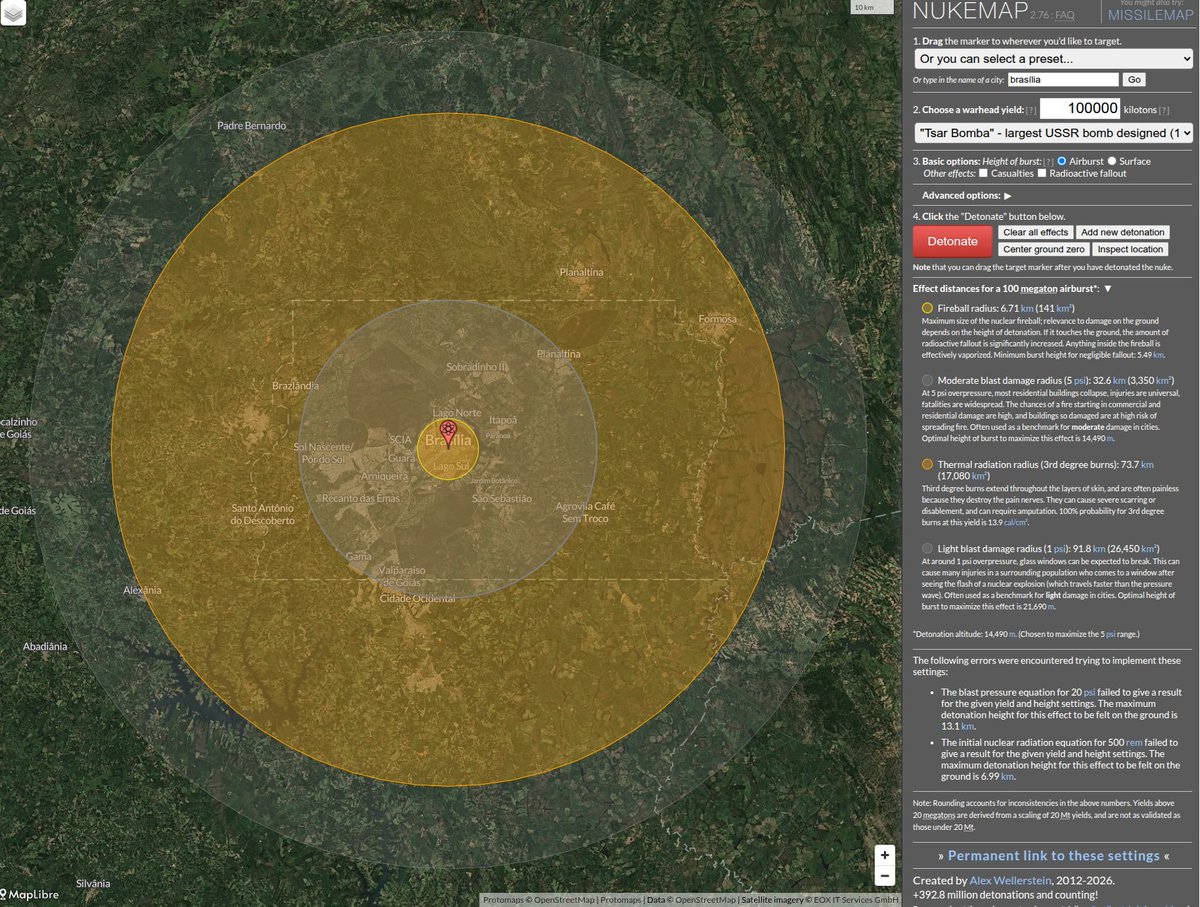Screen dimensions: 1200x907
Task: Click the 'Brazlândia' map label
Action: coord(296,385)
